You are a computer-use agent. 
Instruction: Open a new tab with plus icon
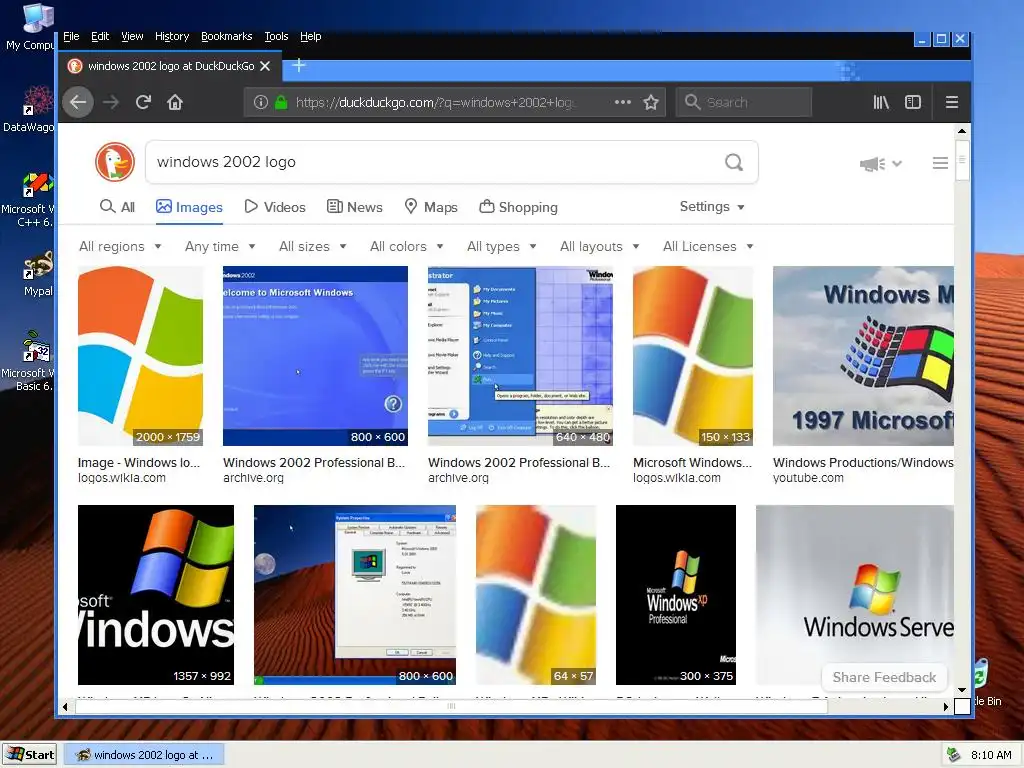298,65
